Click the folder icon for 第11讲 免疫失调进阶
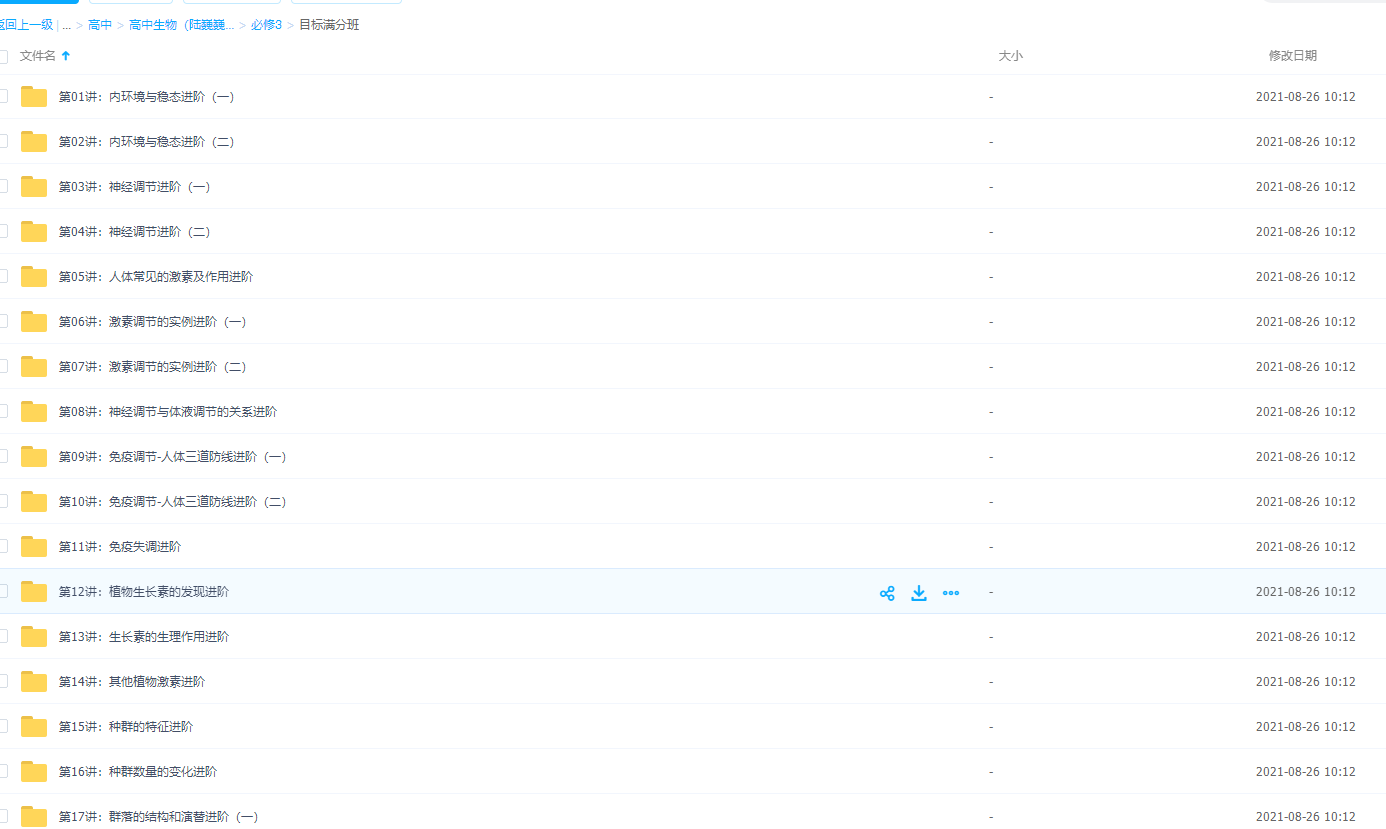1386x829 pixels. point(34,547)
